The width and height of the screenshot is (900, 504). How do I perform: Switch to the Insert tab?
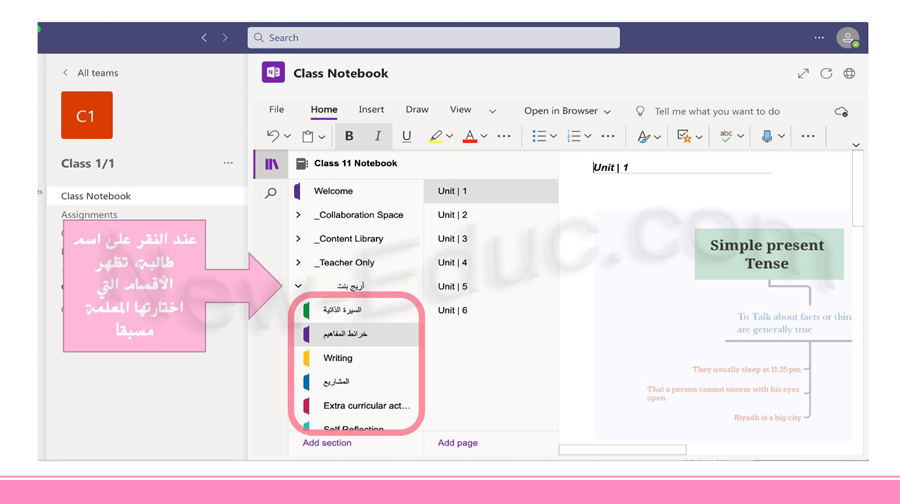click(x=371, y=109)
